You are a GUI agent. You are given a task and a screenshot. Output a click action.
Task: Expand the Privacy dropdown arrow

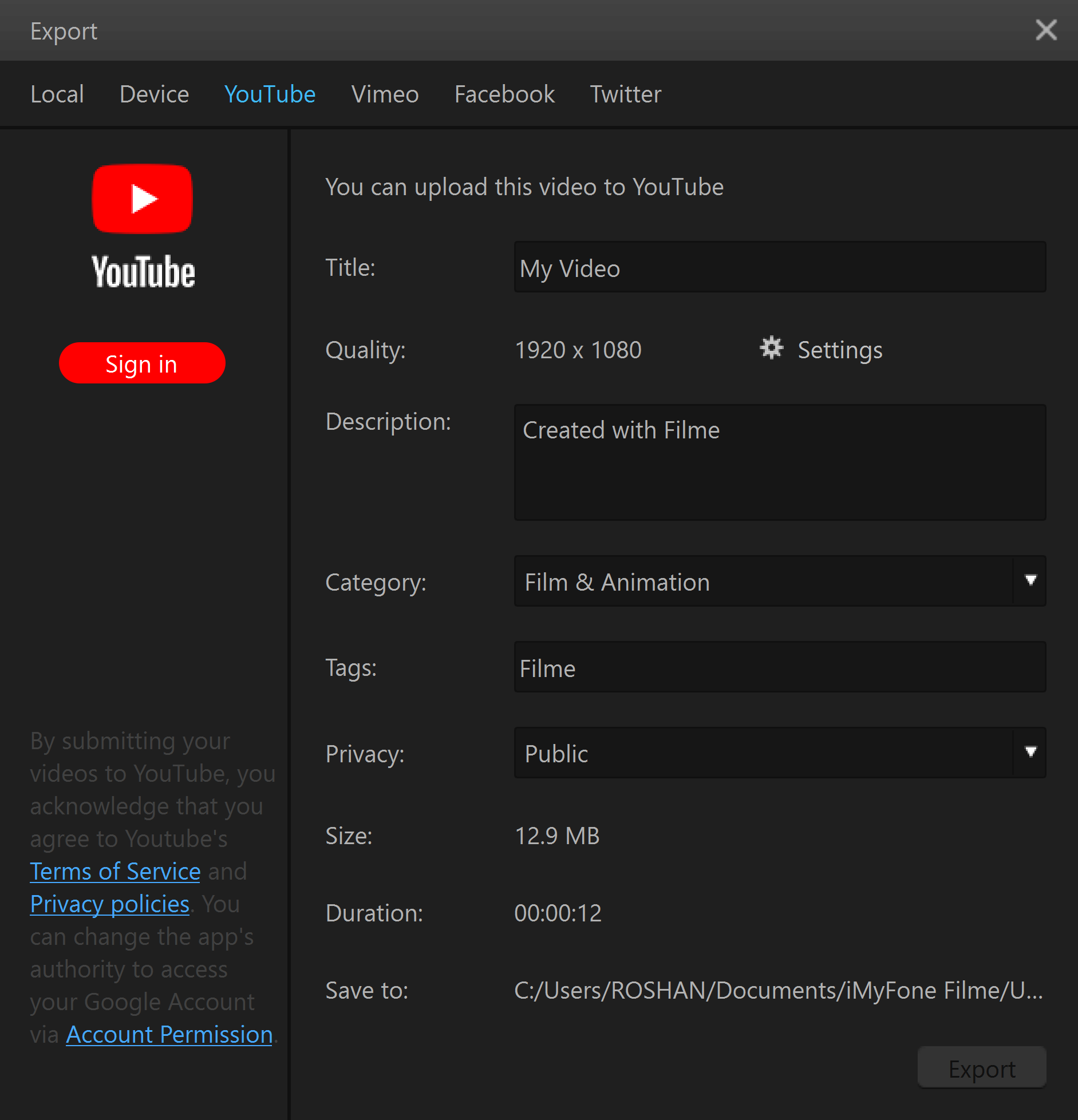1030,752
